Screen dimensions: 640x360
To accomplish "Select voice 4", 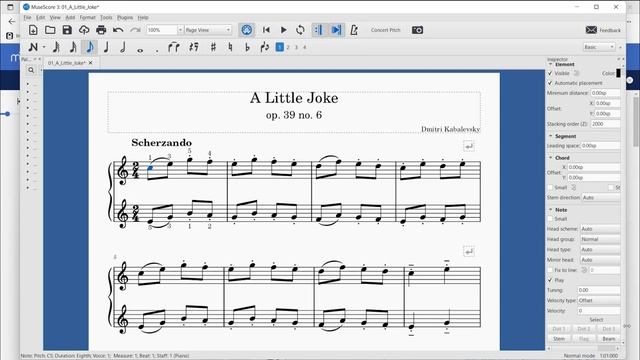I will (305, 47).
